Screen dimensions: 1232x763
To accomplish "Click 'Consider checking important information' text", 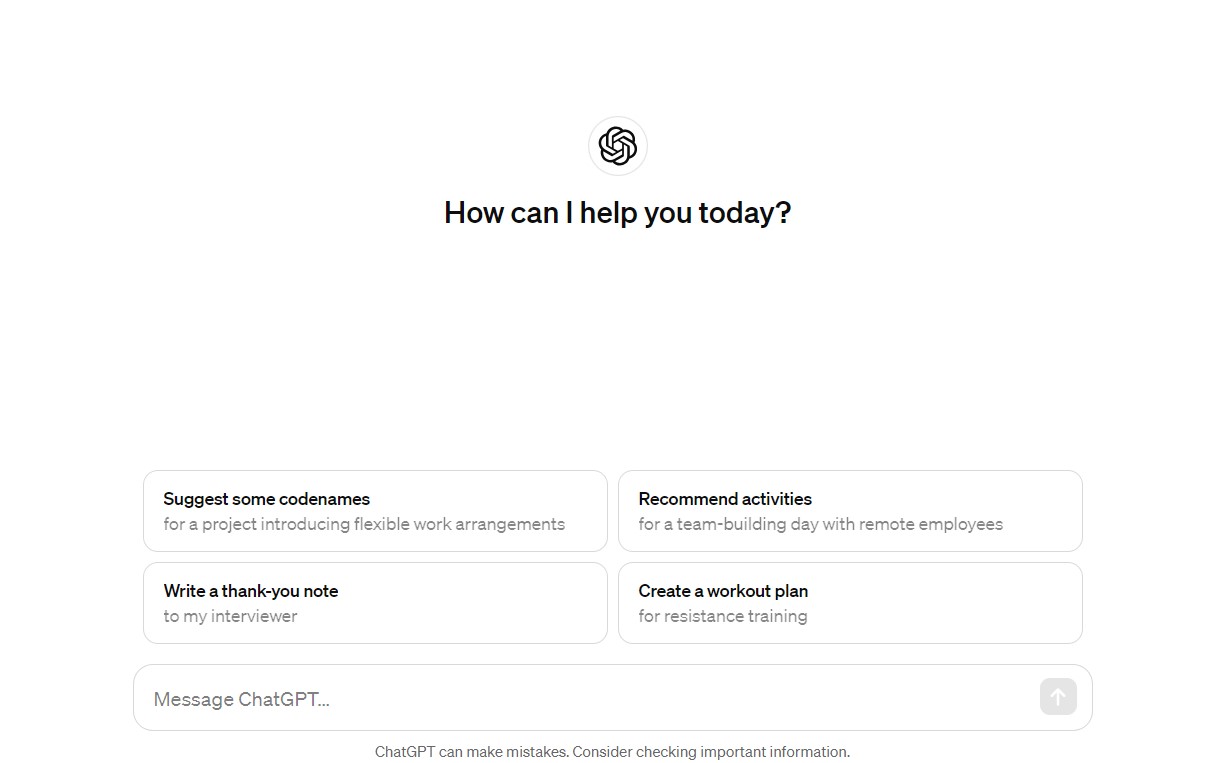I will click(711, 752).
